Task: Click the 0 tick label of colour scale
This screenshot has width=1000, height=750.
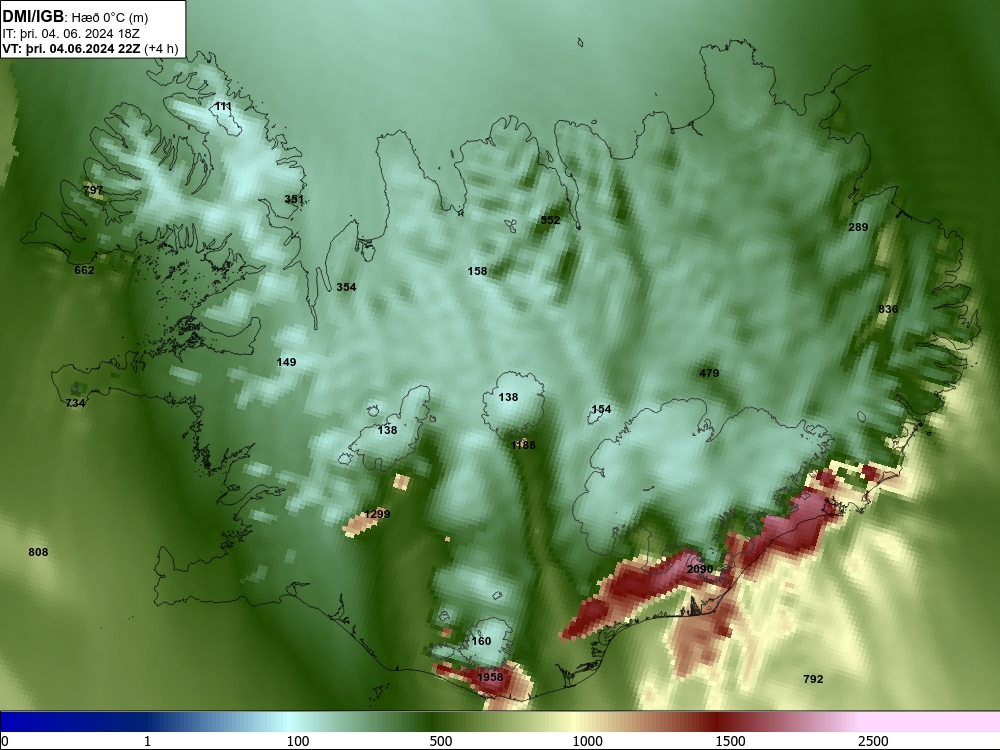Action: coord(5,741)
